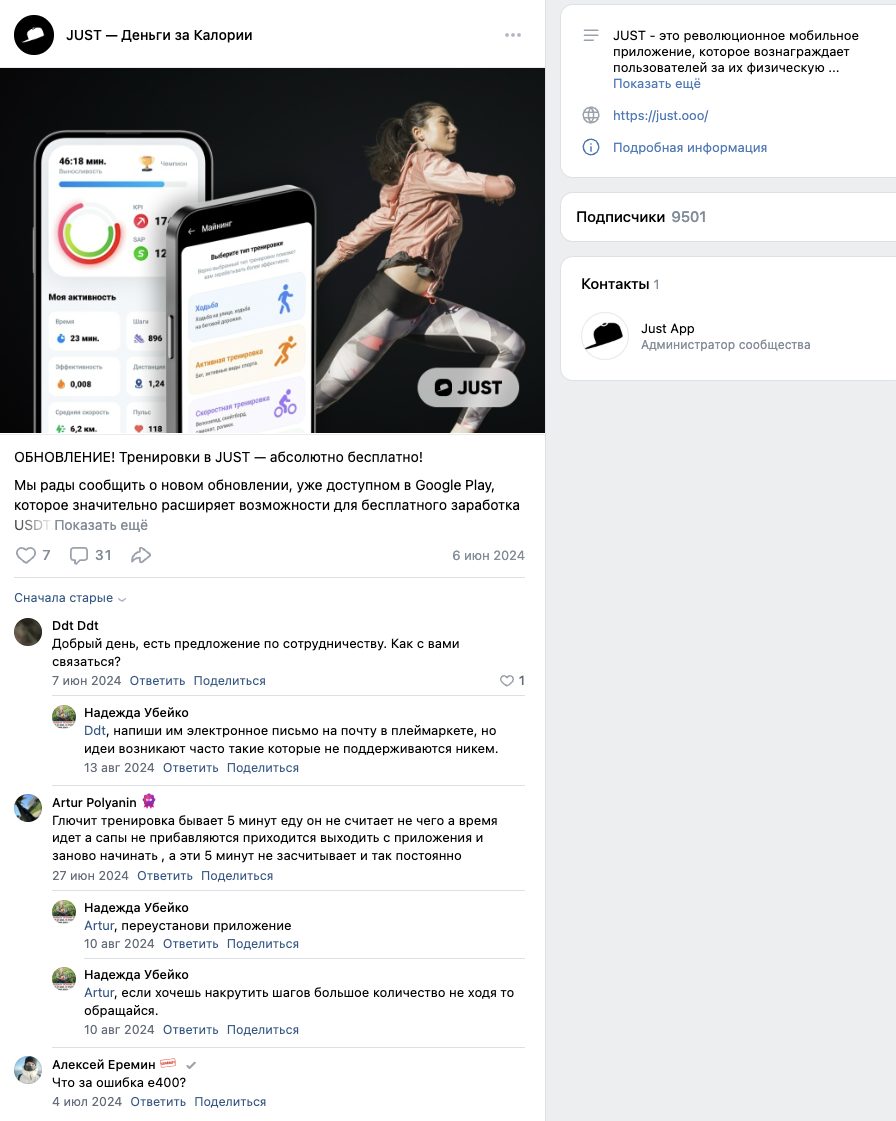Open the post's promotional image
The height and width of the screenshot is (1121, 896).
point(272,250)
